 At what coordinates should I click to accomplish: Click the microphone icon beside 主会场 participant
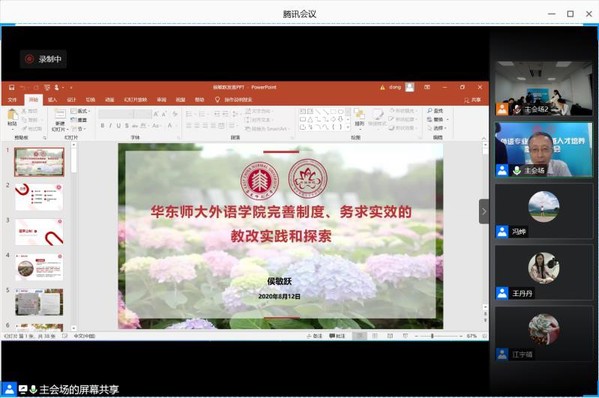[x=516, y=170]
